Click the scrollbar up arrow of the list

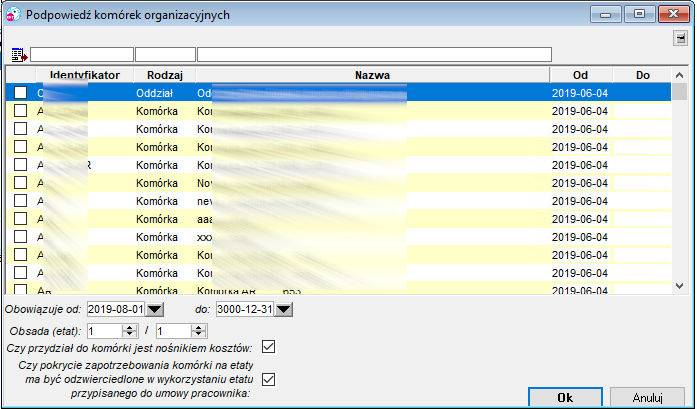[679, 75]
